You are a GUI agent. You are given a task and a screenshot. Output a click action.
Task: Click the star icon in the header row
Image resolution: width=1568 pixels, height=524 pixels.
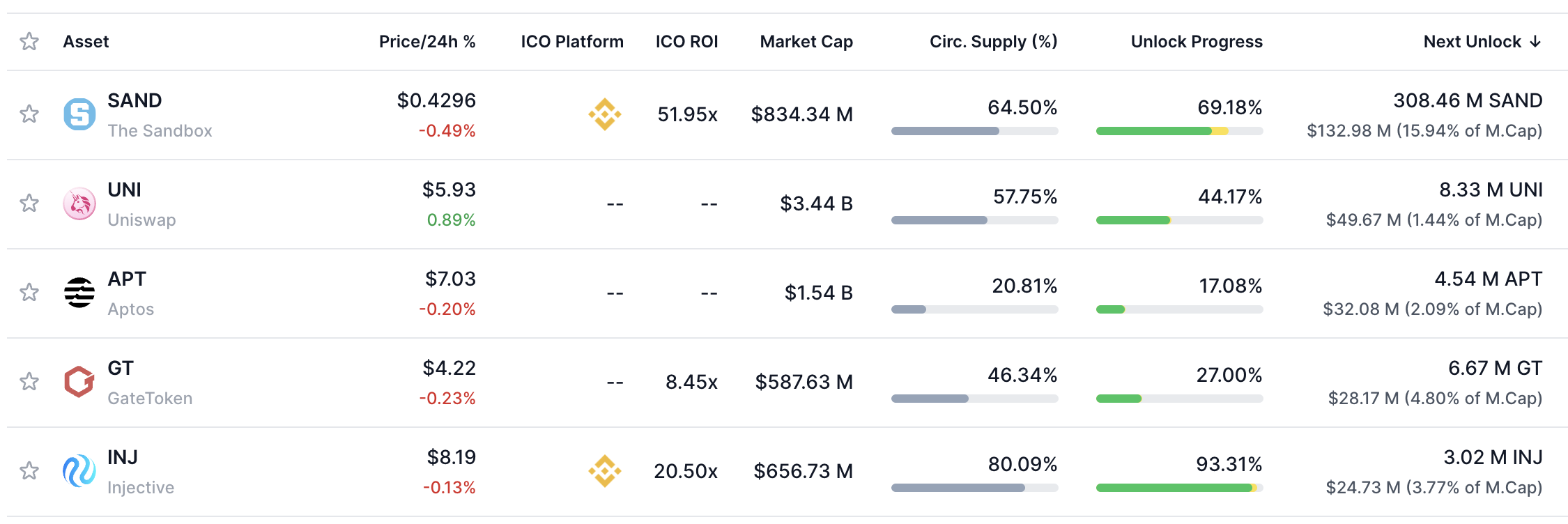29,42
